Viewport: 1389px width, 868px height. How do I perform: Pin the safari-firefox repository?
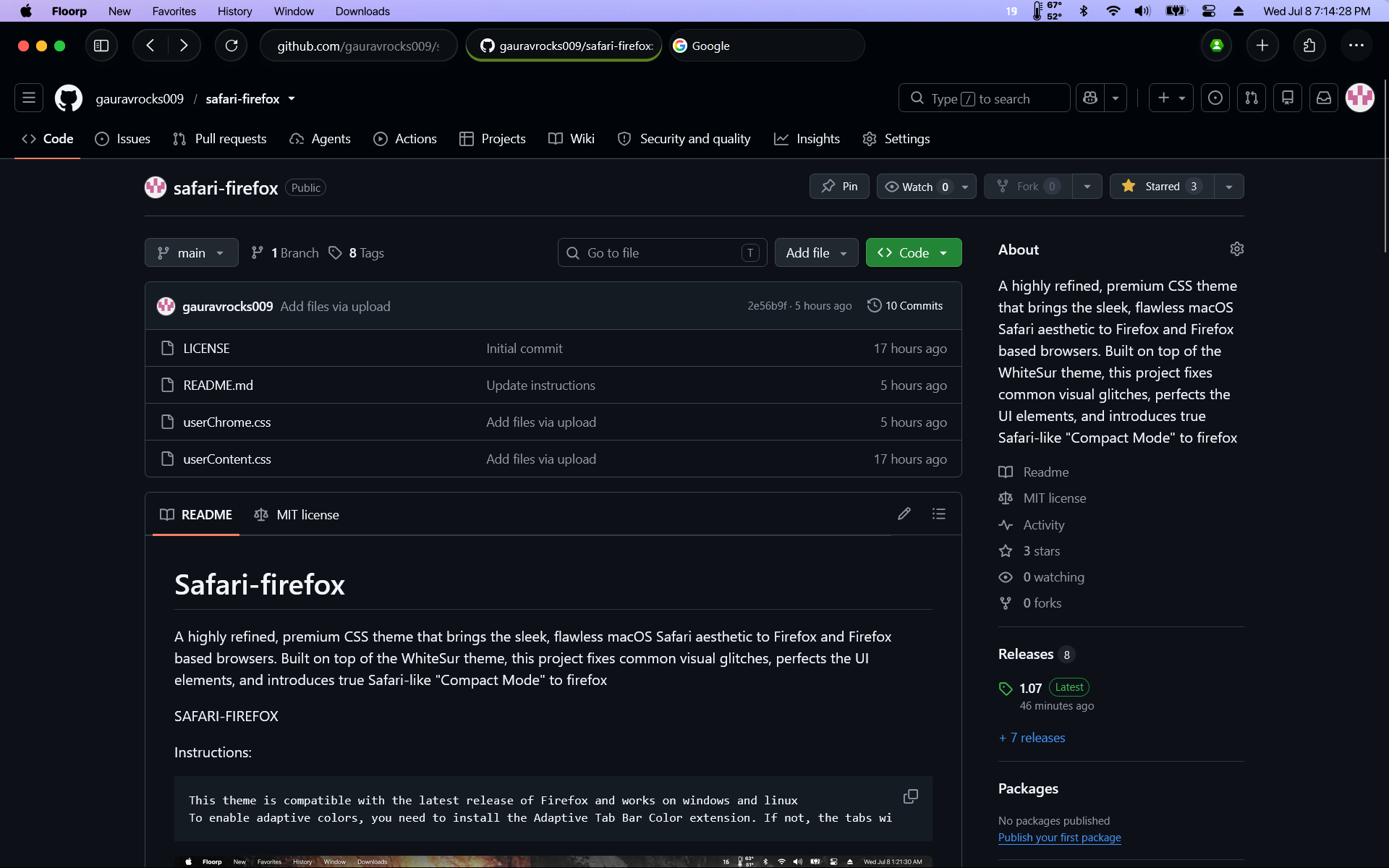839,187
